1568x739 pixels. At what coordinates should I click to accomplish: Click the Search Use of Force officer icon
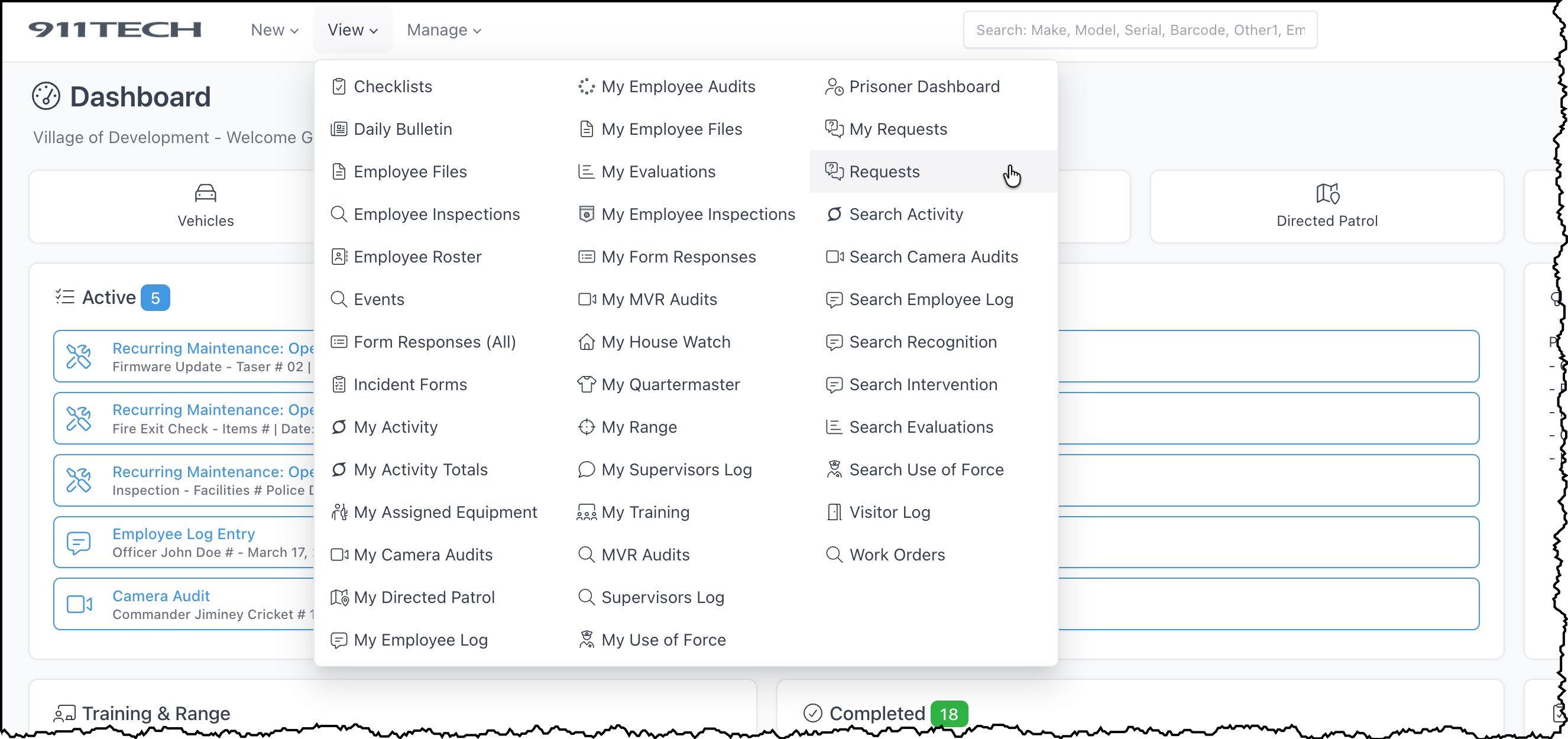[x=833, y=469]
